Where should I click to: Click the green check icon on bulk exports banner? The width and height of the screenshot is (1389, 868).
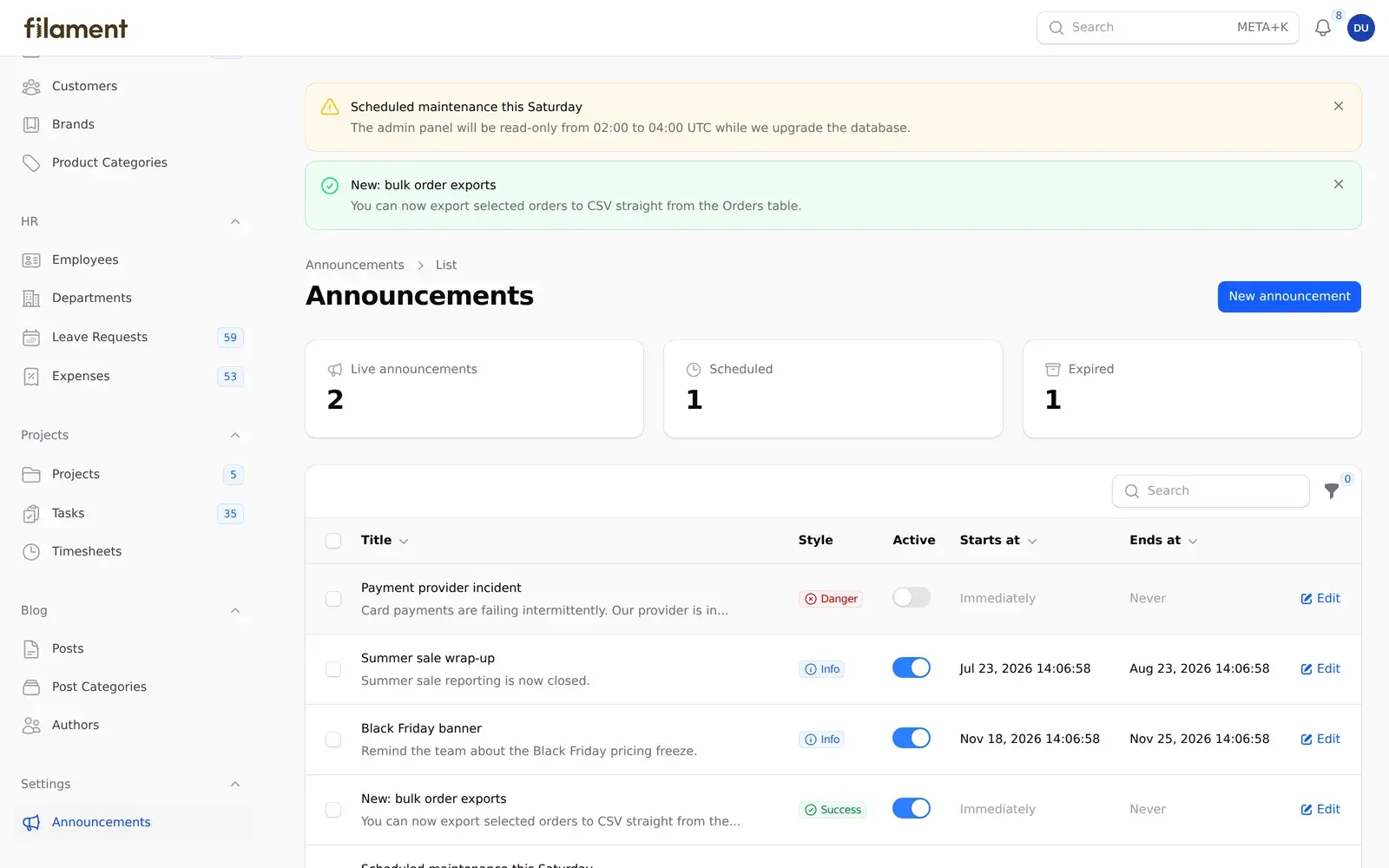click(330, 186)
